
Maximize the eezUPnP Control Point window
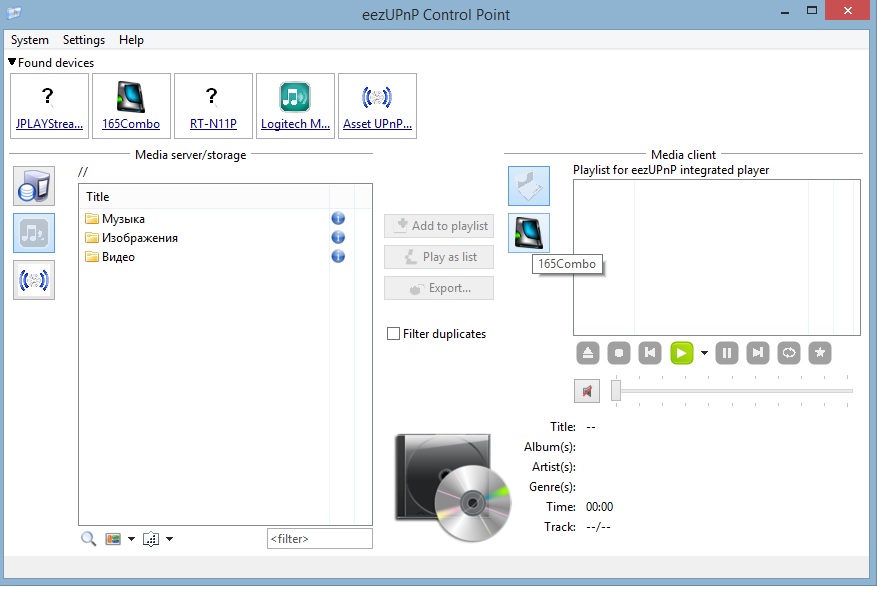[x=812, y=11]
